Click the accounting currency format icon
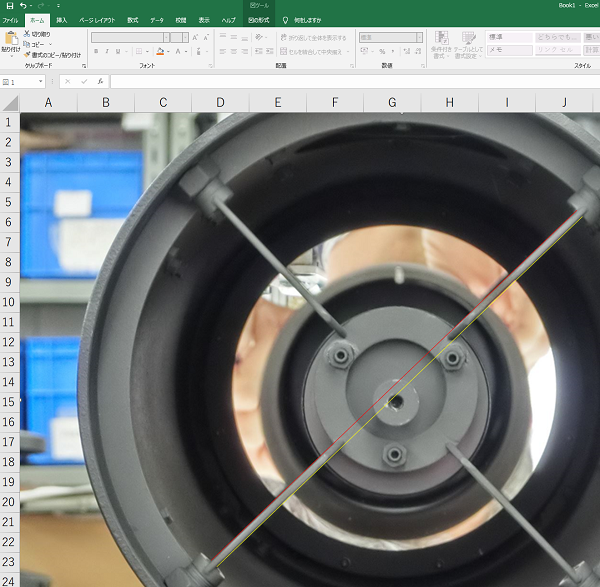The image size is (600, 587). coord(364,51)
